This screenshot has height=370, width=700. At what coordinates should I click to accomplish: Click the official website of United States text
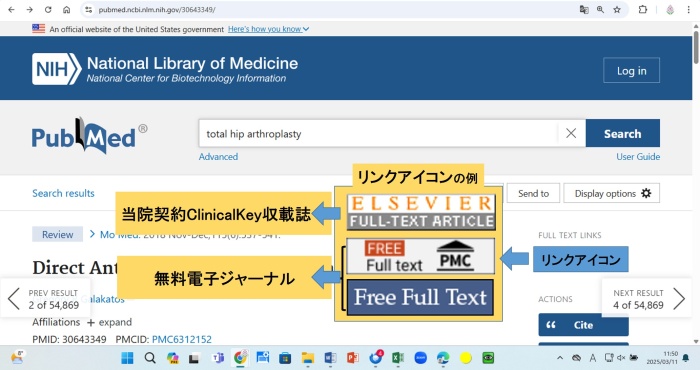(x=137, y=29)
